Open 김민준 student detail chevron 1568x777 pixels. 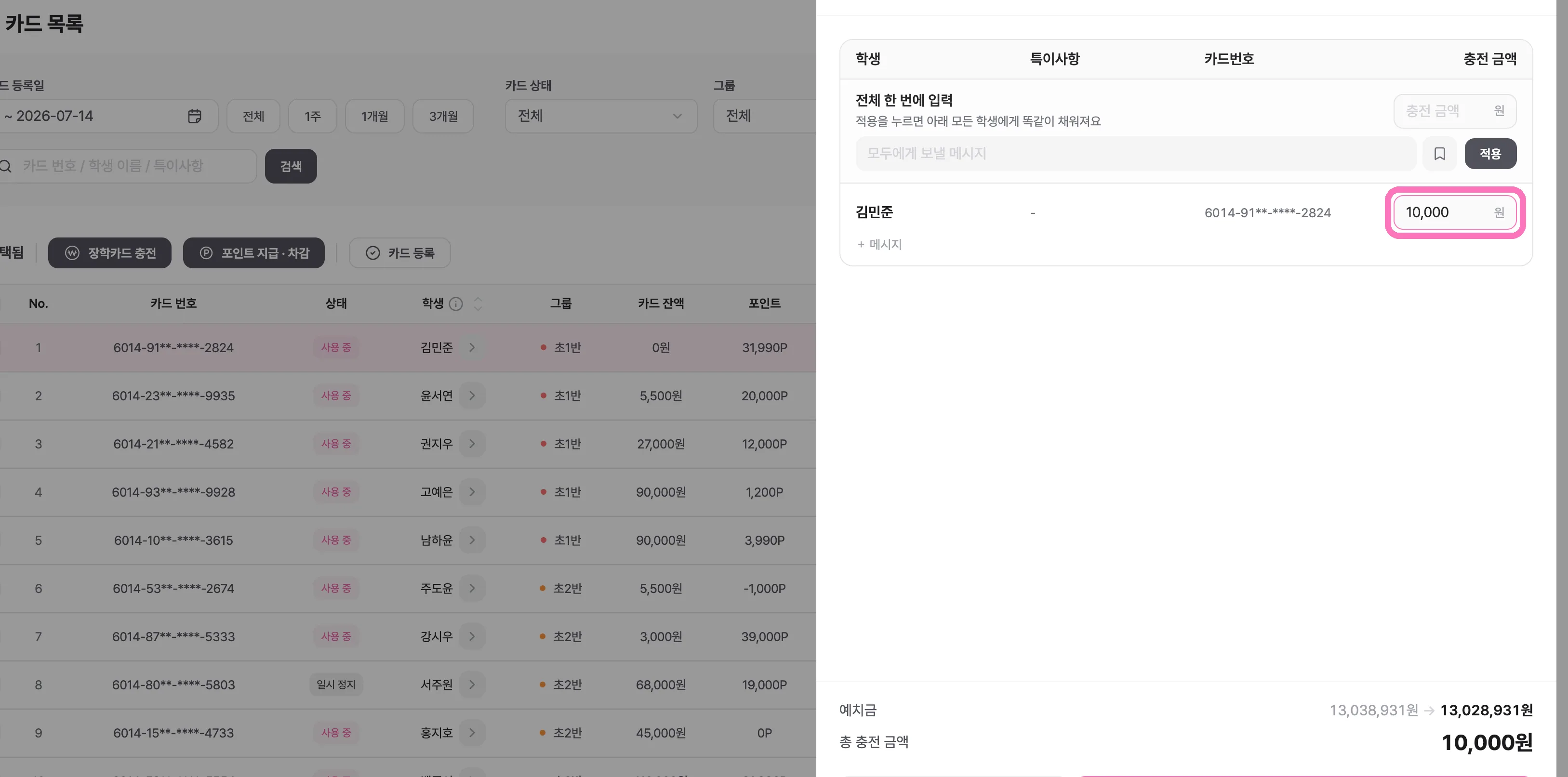point(472,347)
